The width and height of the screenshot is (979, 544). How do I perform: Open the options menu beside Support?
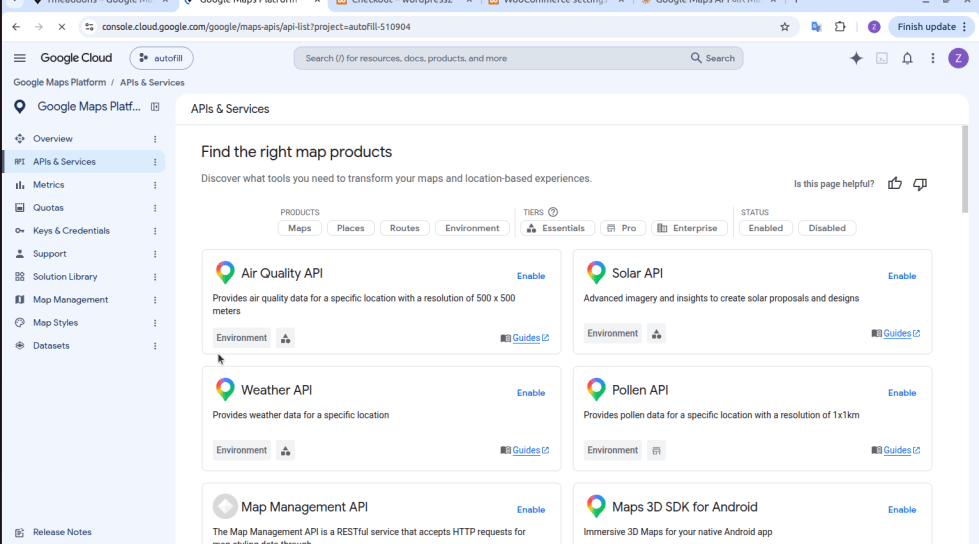tap(155, 254)
